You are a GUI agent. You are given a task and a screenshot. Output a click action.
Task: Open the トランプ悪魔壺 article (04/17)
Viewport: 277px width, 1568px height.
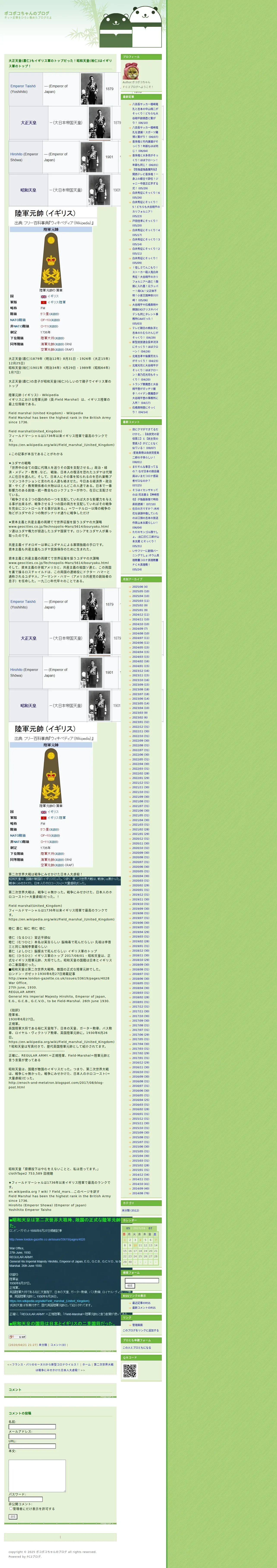145,393
